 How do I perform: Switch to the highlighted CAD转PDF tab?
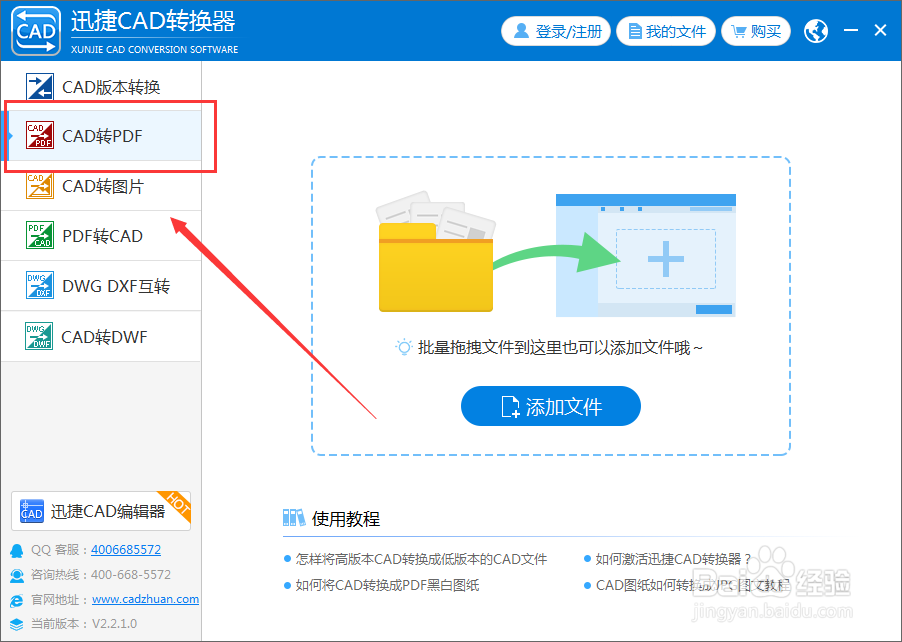(x=105, y=136)
